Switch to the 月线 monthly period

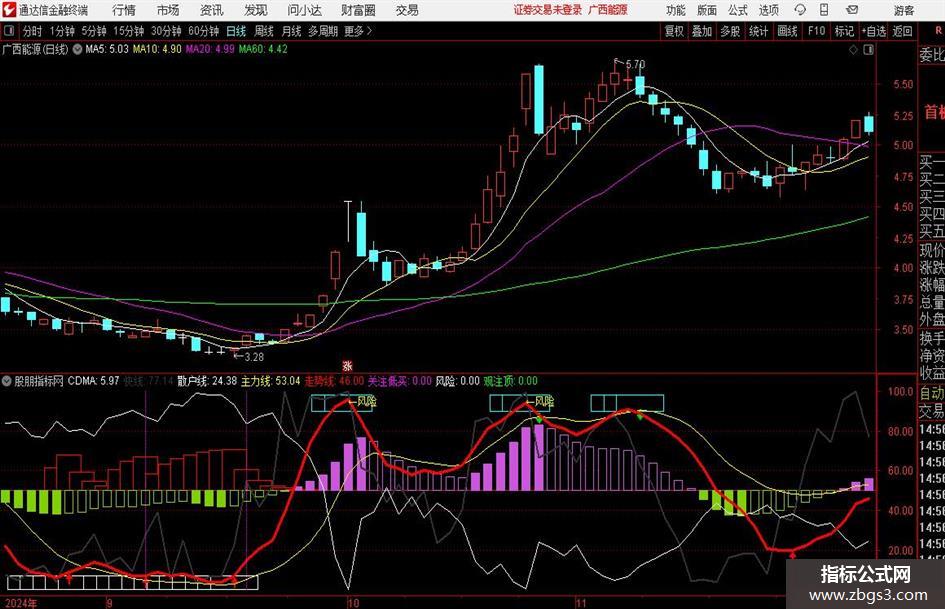[292, 31]
